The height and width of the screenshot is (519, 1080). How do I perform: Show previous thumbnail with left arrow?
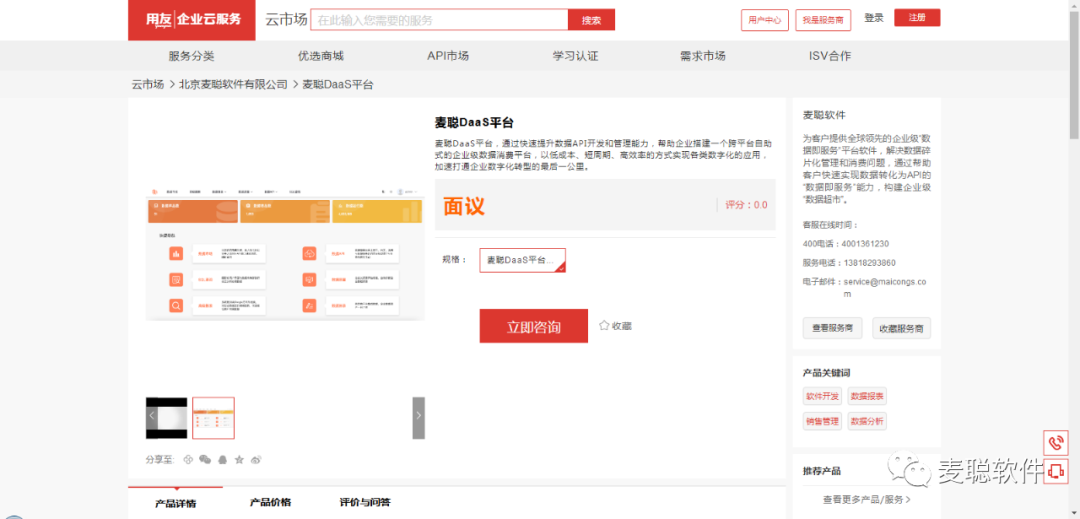[x=152, y=415]
